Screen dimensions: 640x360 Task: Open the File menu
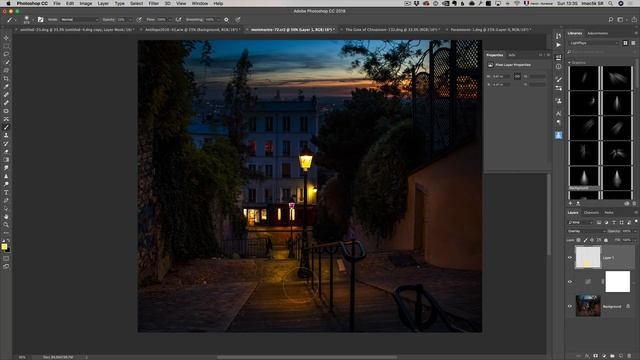[57, 3]
